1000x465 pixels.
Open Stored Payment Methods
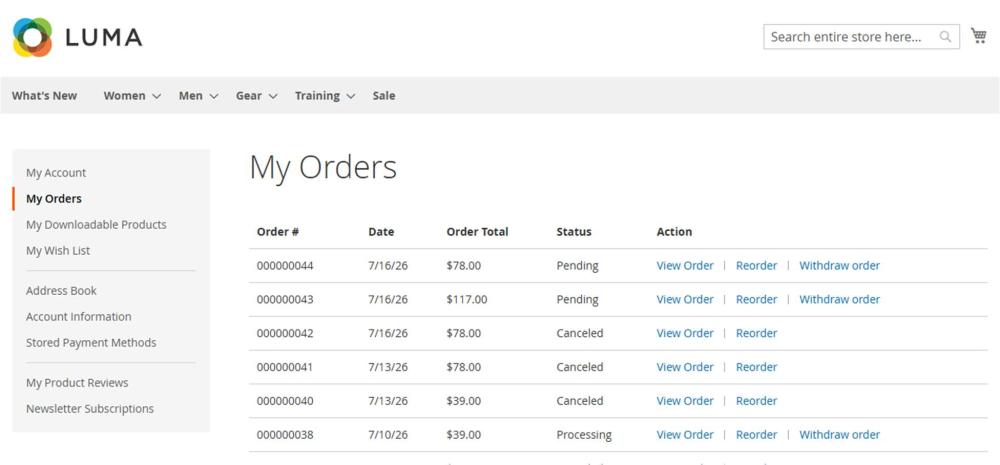[x=91, y=343]
